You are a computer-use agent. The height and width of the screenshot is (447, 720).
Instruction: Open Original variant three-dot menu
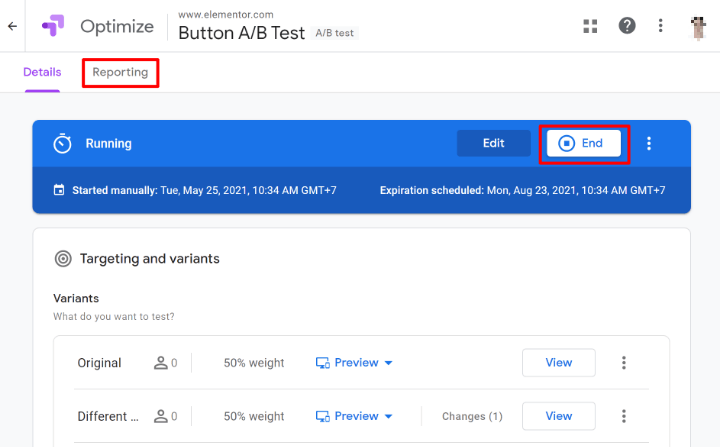point(624,363)
